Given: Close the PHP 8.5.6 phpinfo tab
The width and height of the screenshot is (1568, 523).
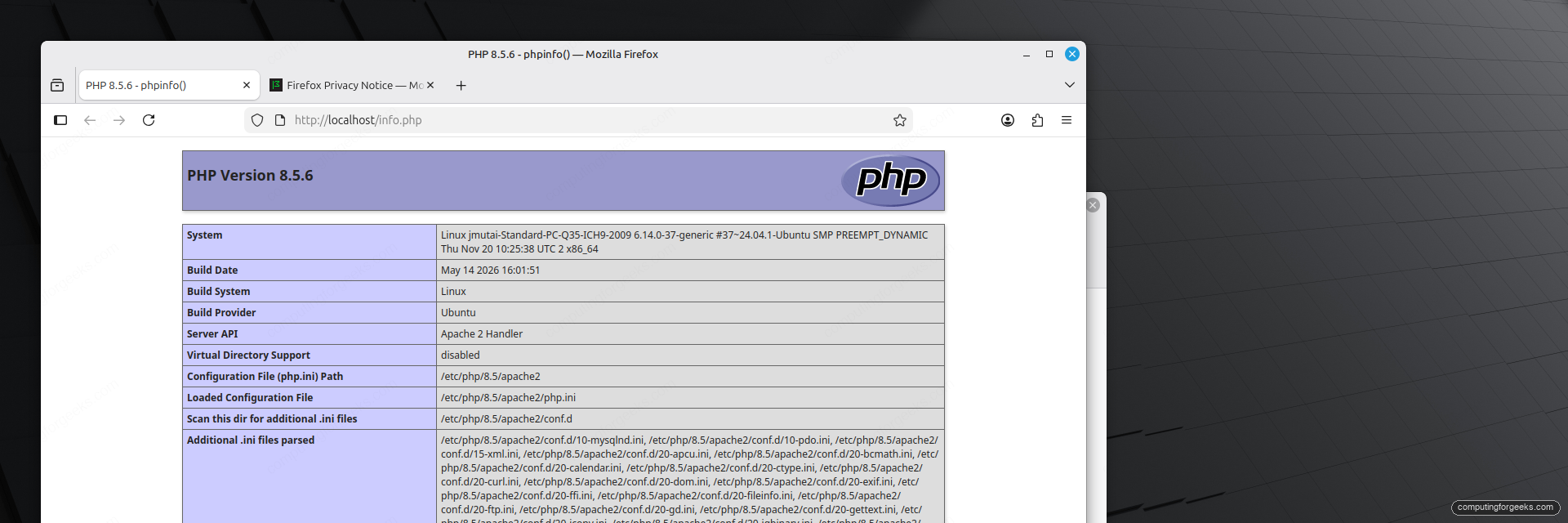Looking at the screenshot, I should pos(247,85).
